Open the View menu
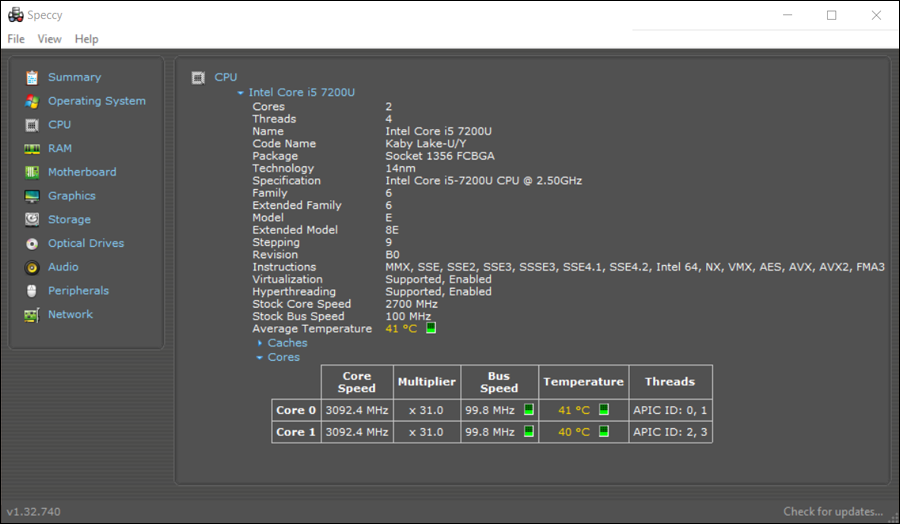The height and width of the screenshot is (524, 900). click(49, 39)
